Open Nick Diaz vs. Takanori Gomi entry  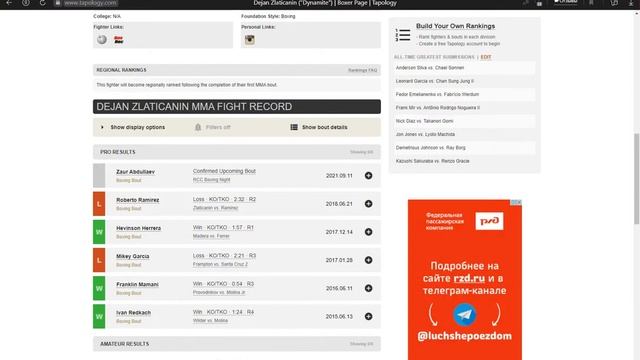coord(424,121)
